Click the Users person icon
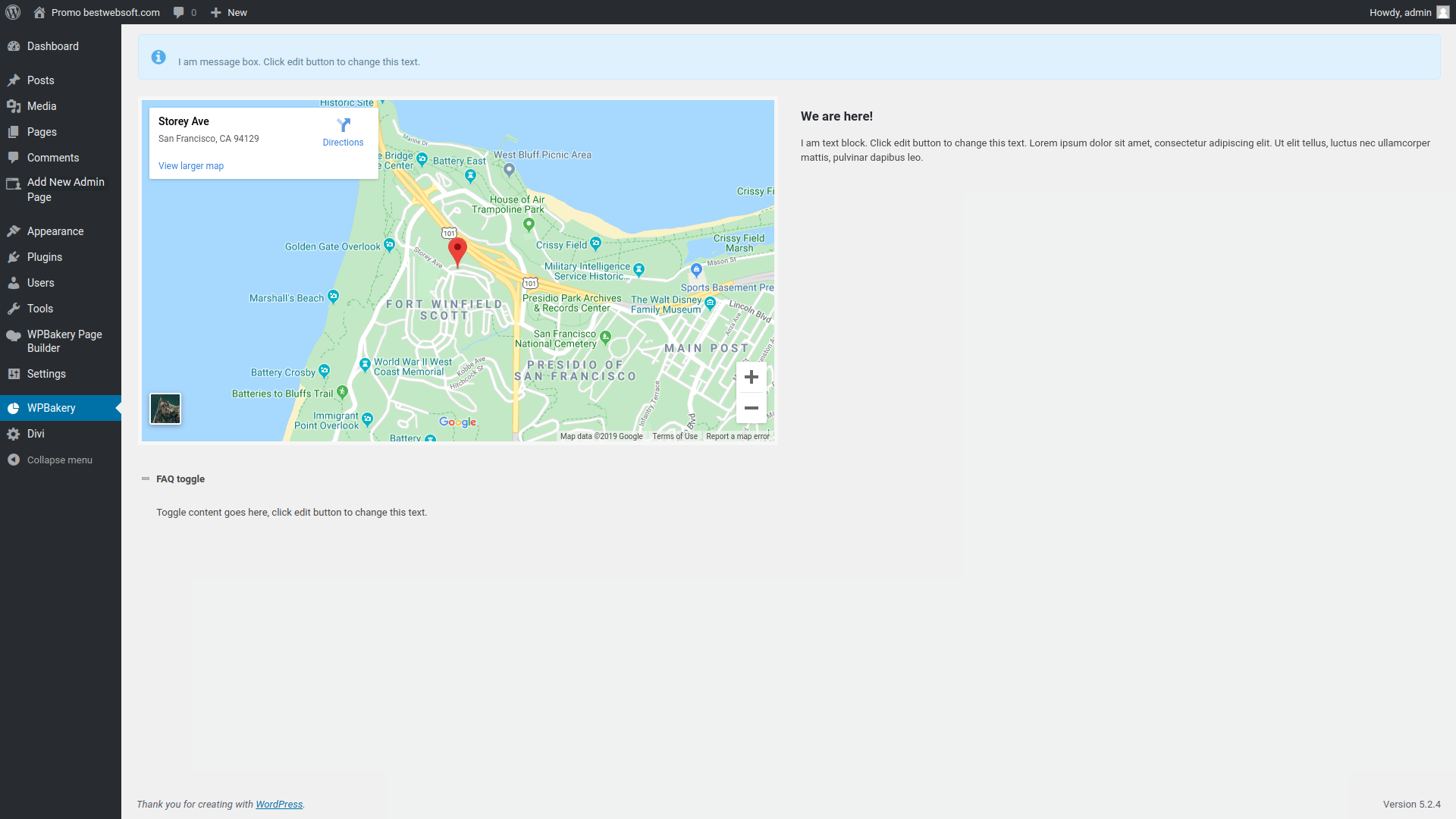 click(x=14, y=283)
